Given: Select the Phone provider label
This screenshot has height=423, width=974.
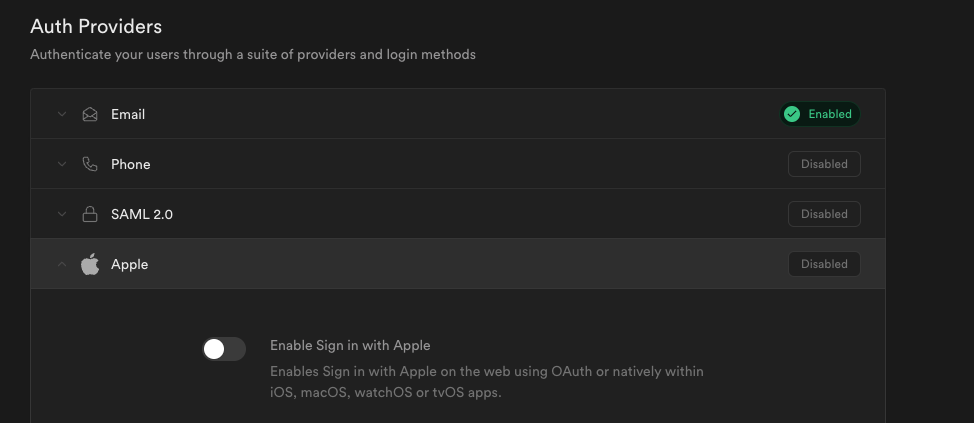Looking at the screenshot, I should (130, 164).
